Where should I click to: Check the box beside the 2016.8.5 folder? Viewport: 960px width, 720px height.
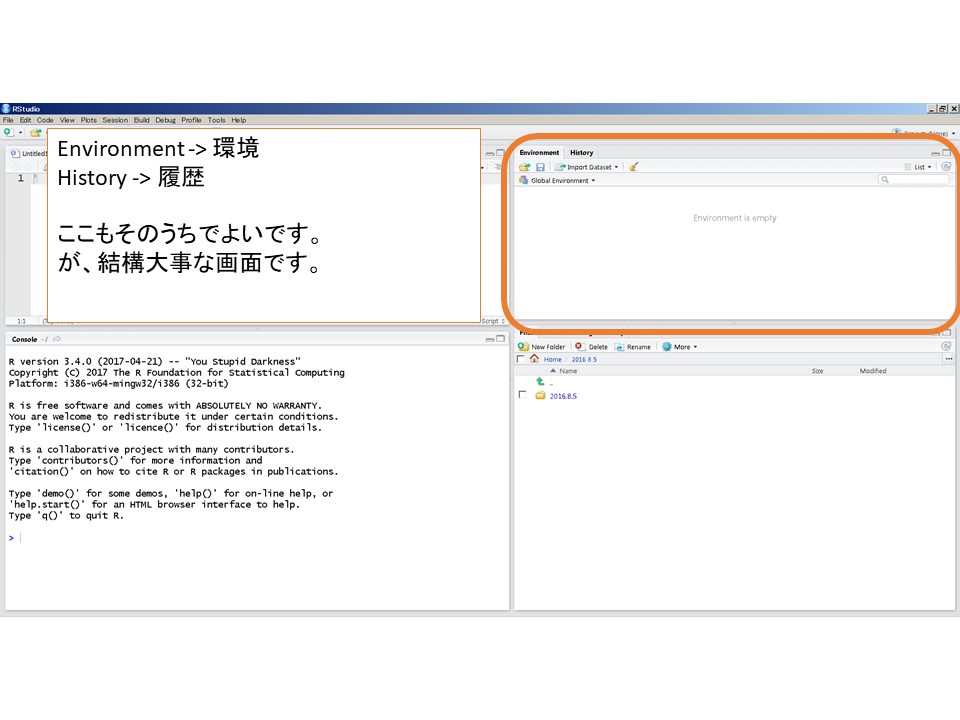(522, 395)
